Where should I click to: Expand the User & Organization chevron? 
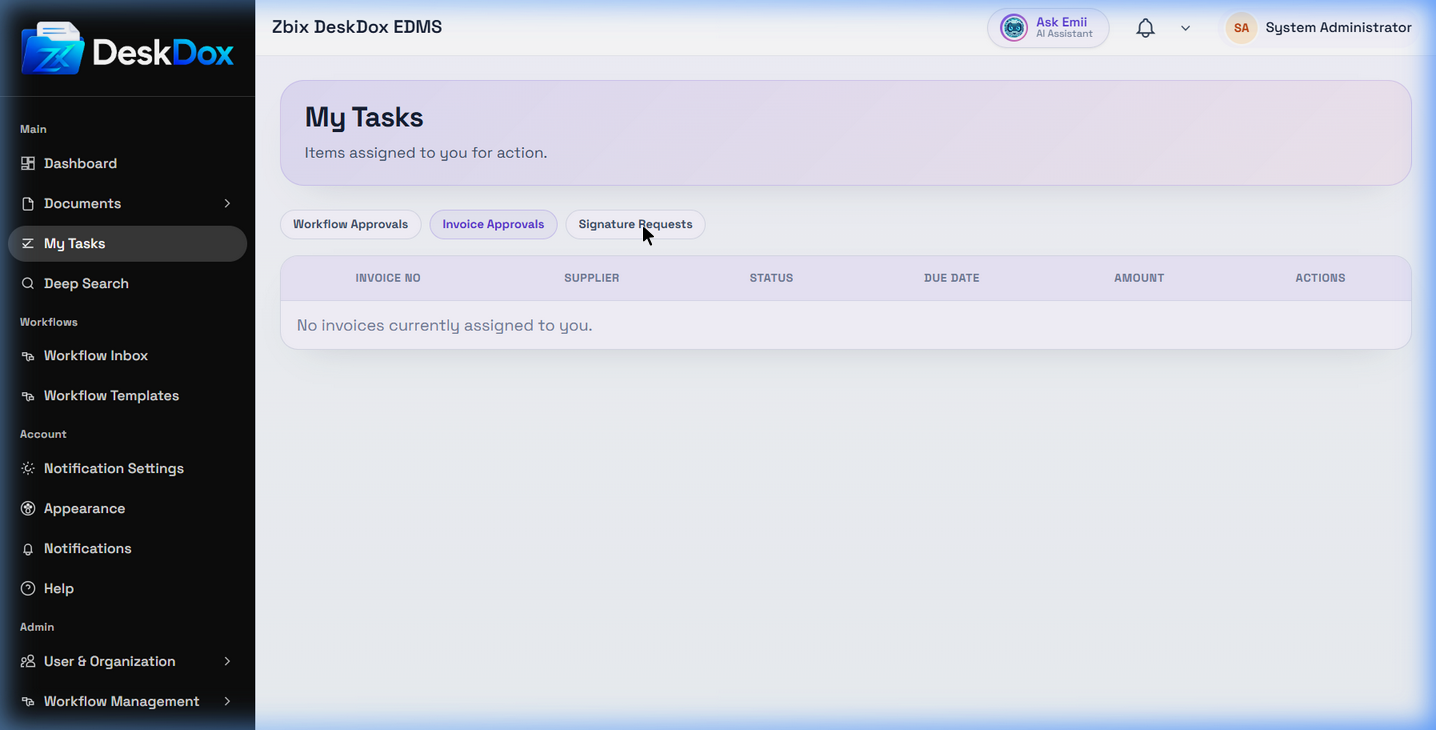point(227,661)
